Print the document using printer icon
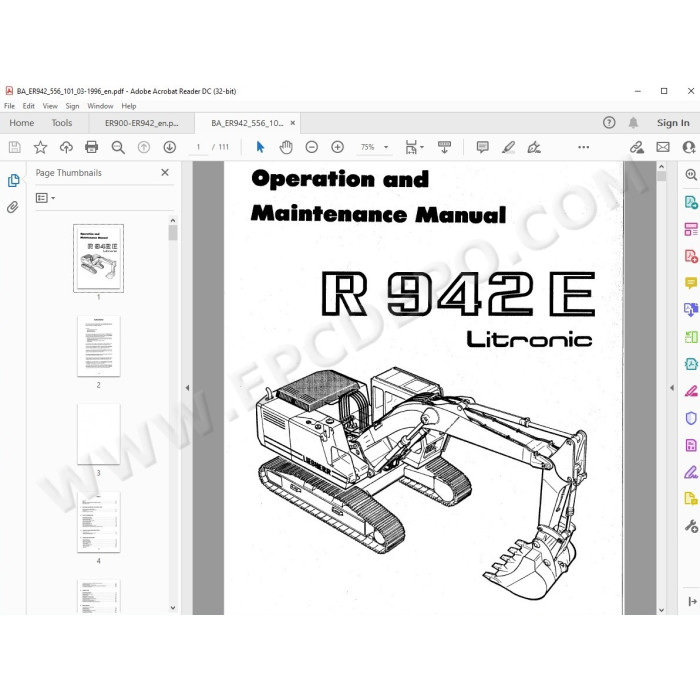Image resolution: width=700 pixels, height=700 pixels. pos(92,147)
